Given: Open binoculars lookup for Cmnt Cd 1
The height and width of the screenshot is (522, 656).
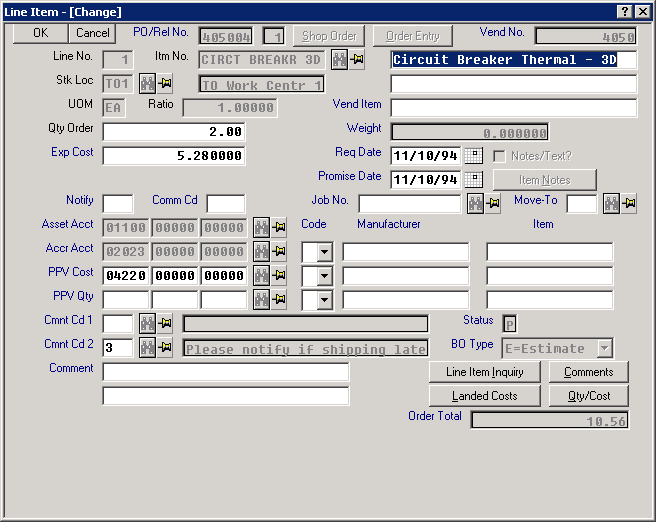Looking at the screenshot, I should coord(147,323).
